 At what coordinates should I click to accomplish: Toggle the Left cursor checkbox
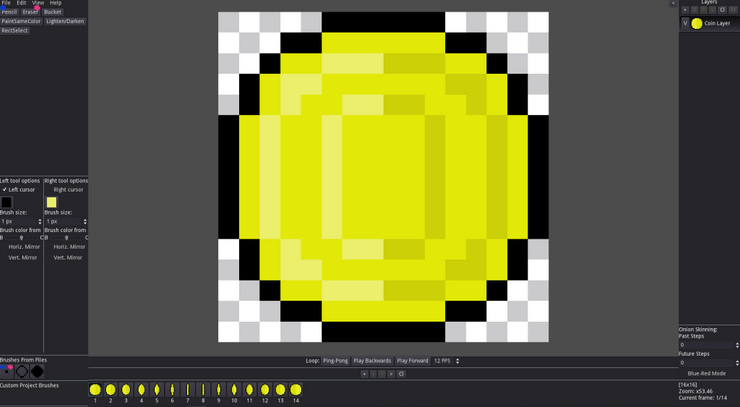coord(5,189)
